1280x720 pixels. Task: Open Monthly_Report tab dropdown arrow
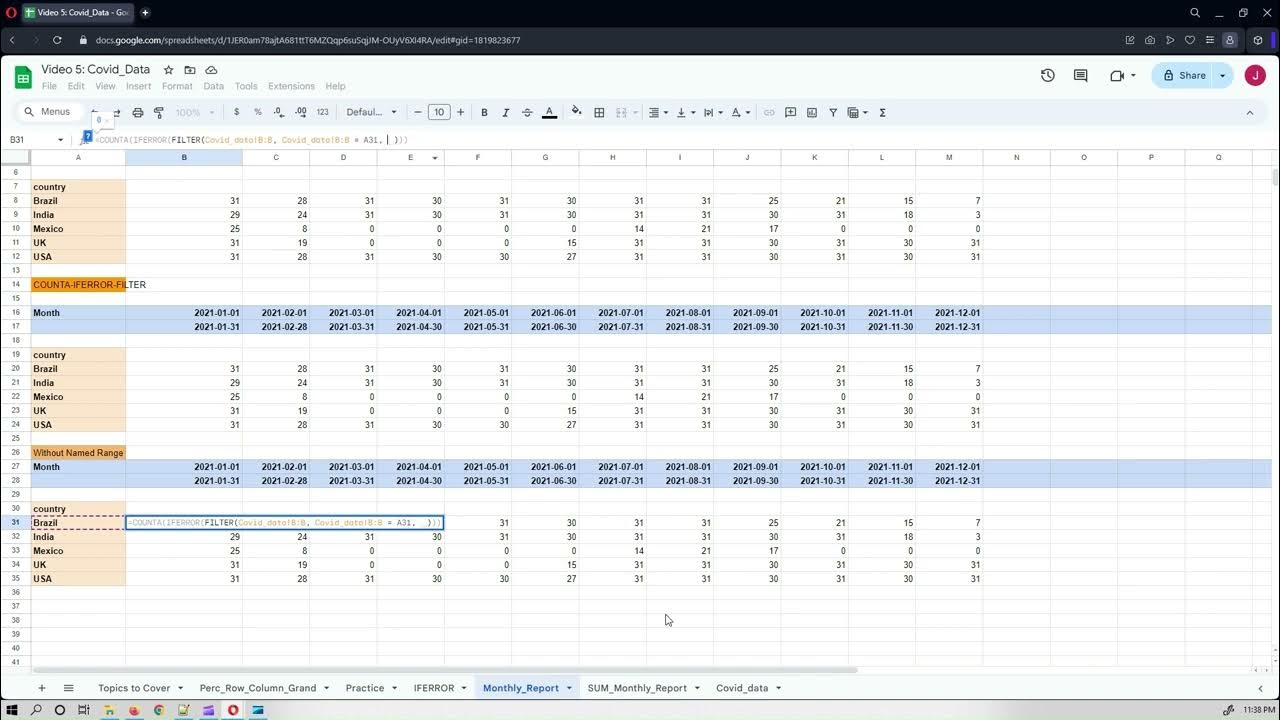click(x=569, y=688)
